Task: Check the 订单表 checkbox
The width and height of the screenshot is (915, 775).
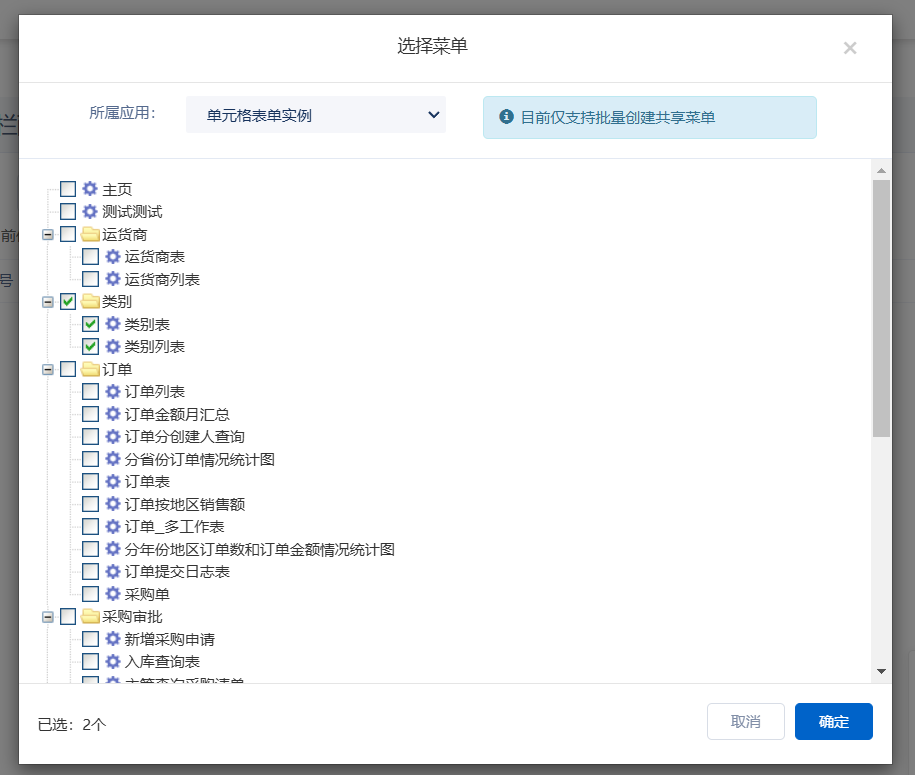Action: click(90, 481)
